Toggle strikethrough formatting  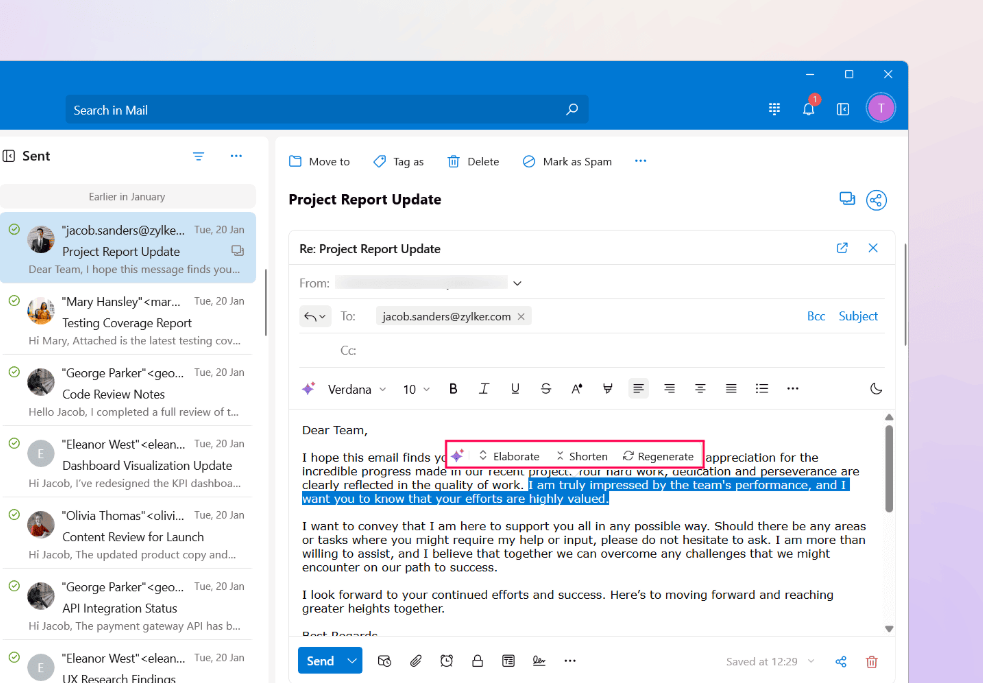546,389
